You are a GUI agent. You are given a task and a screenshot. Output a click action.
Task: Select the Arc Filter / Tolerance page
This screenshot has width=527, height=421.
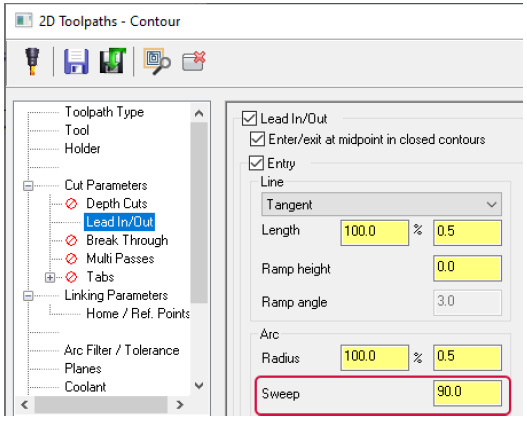(122, 350)
